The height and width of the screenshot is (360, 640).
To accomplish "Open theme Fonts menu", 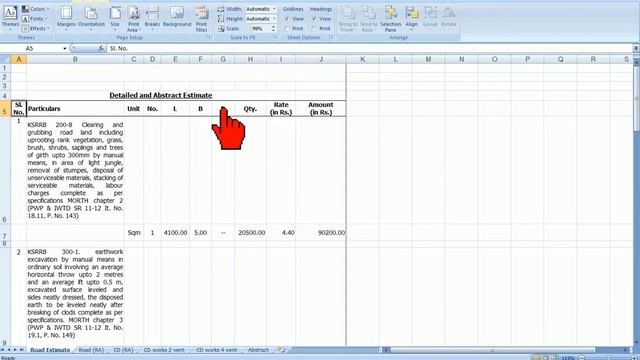I will (x=35, y=19).
